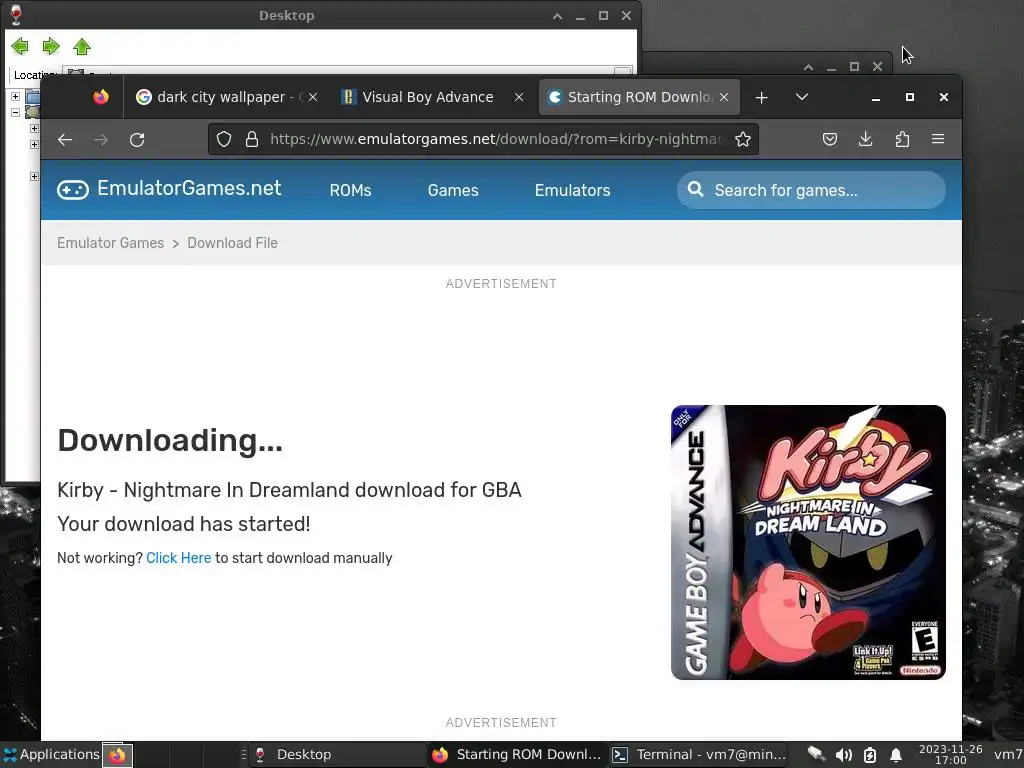The width and height of the screenshot is (1024, 768).
Task: Click Here to start download manually
Action: (178, 558)
